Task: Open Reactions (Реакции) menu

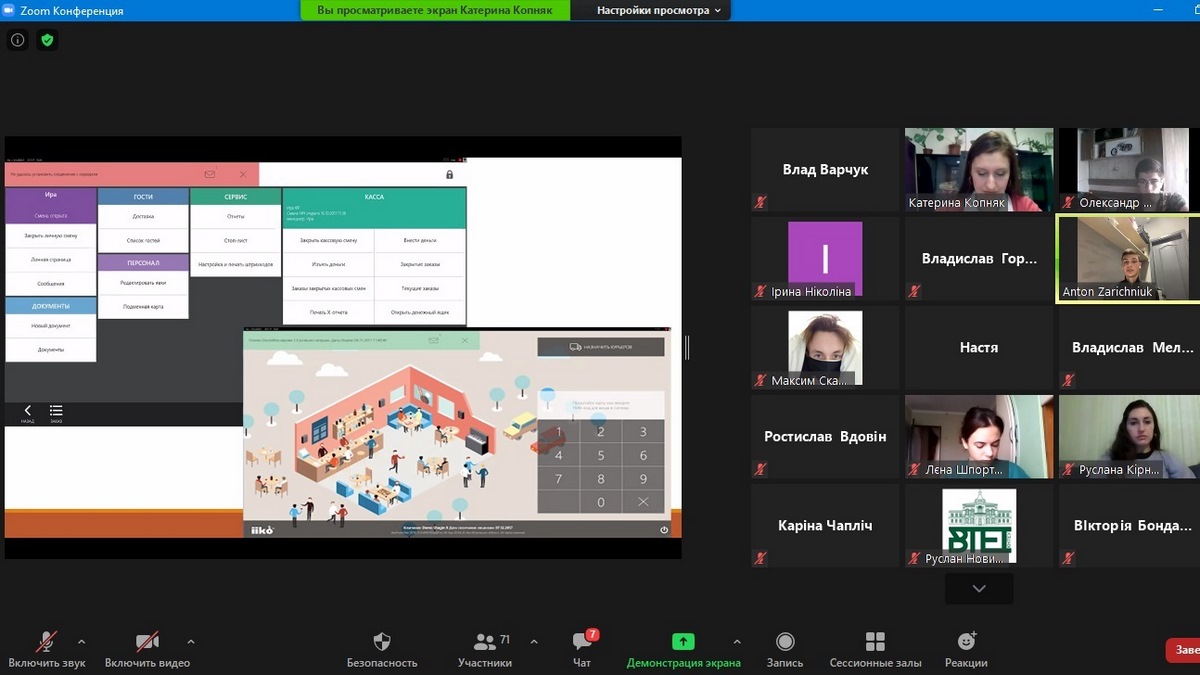Action: click(966, 649)
